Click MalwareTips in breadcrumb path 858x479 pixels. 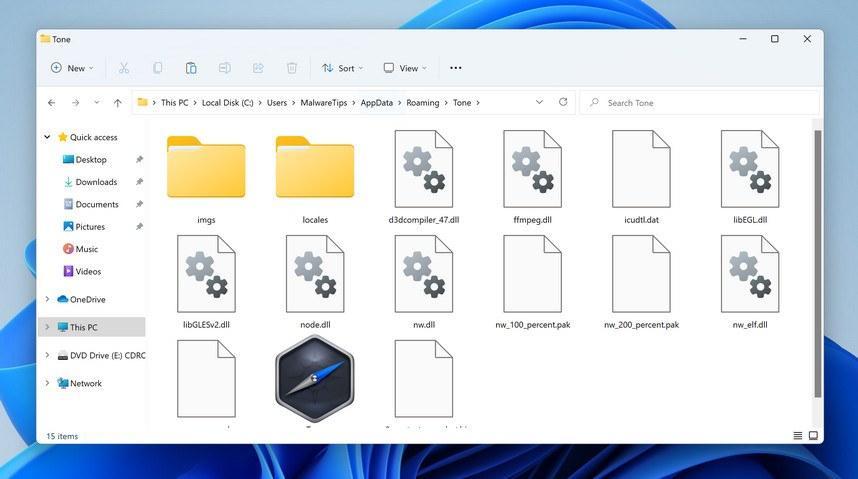324,102
